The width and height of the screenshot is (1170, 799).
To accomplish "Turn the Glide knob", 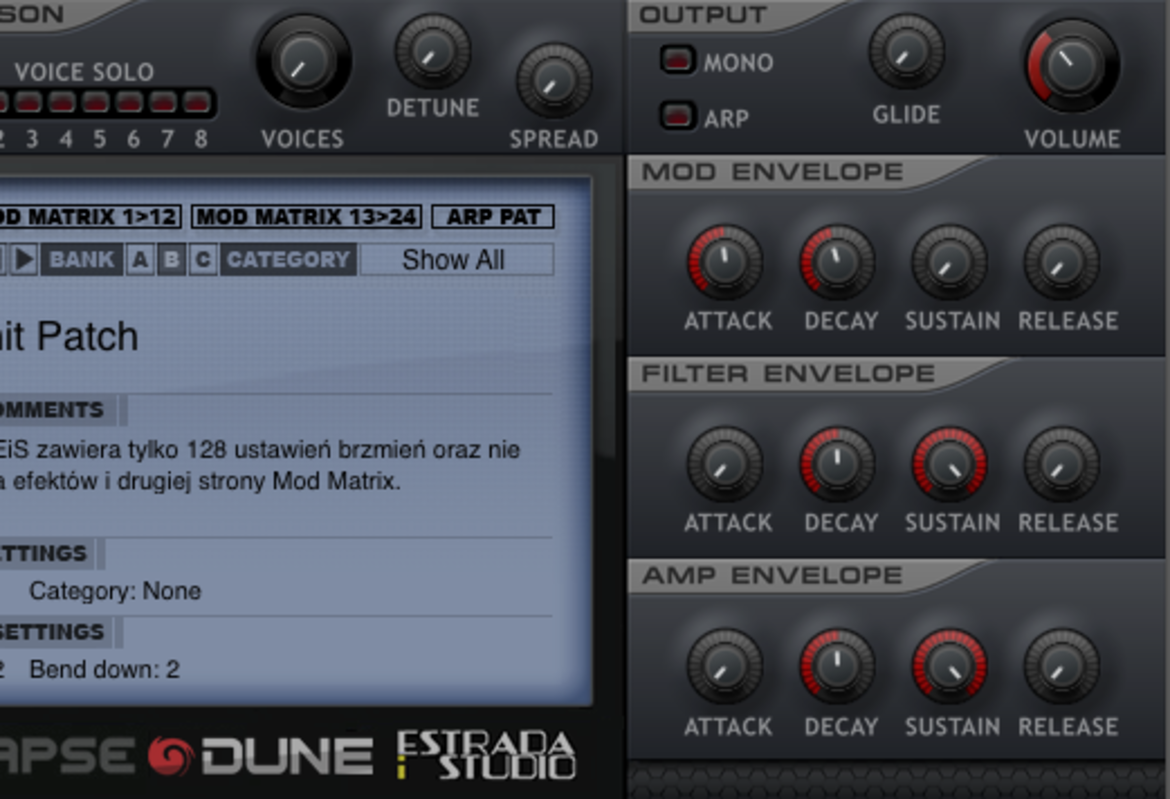I will pos(906,52).
